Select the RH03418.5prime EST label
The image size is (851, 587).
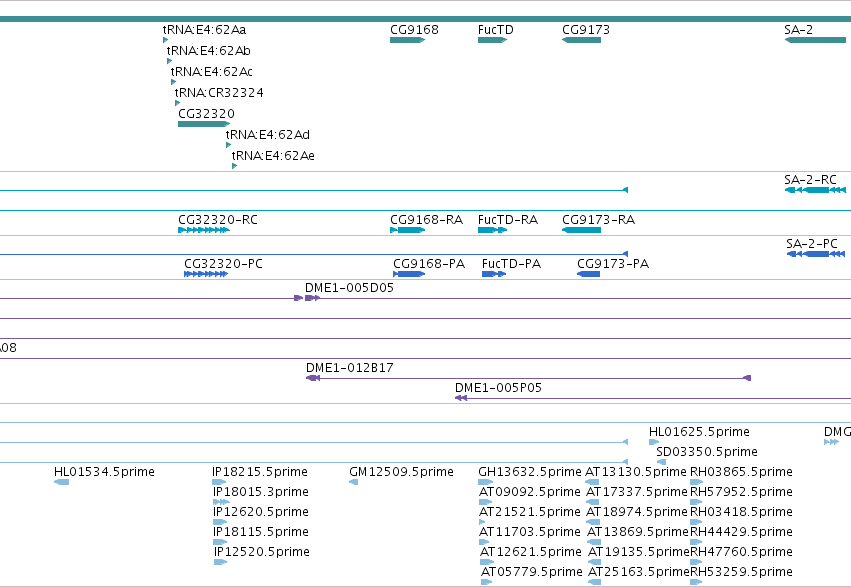(741, 513)
